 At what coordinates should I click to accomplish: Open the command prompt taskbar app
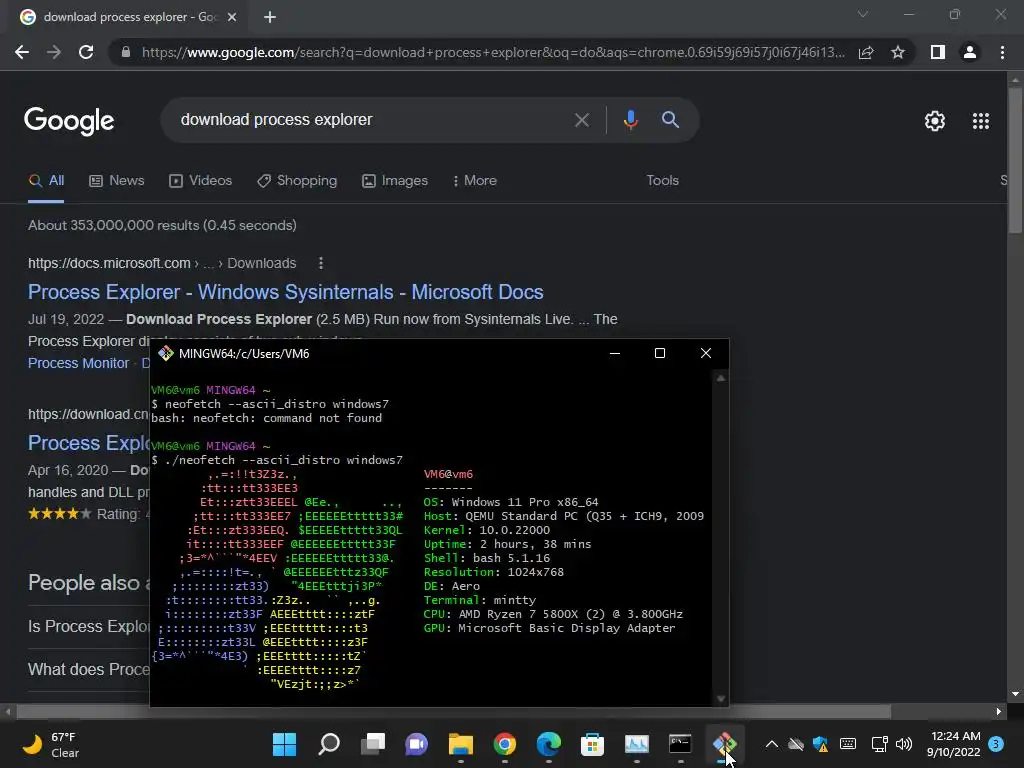[680, 744]
